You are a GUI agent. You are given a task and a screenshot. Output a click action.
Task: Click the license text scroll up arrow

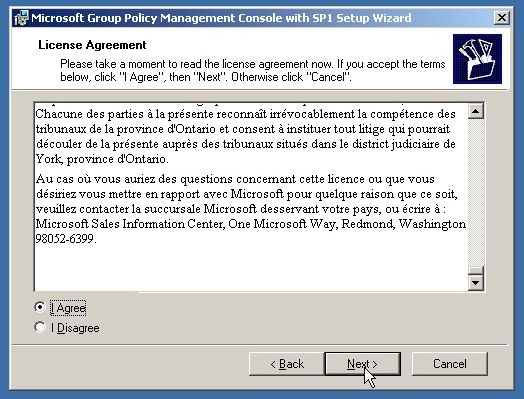click(x=476, y=111)
